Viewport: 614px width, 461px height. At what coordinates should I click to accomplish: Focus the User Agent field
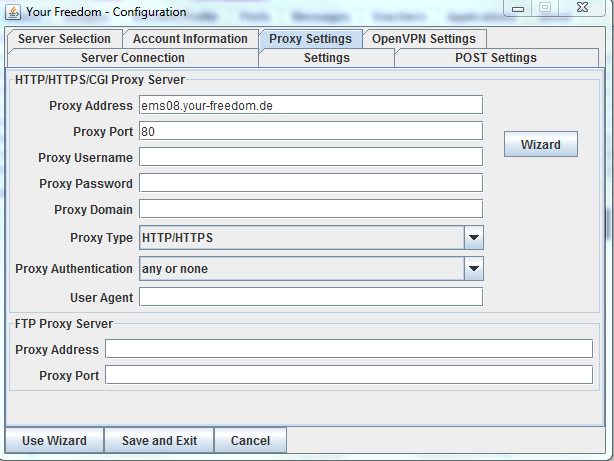tap(311, 297)
